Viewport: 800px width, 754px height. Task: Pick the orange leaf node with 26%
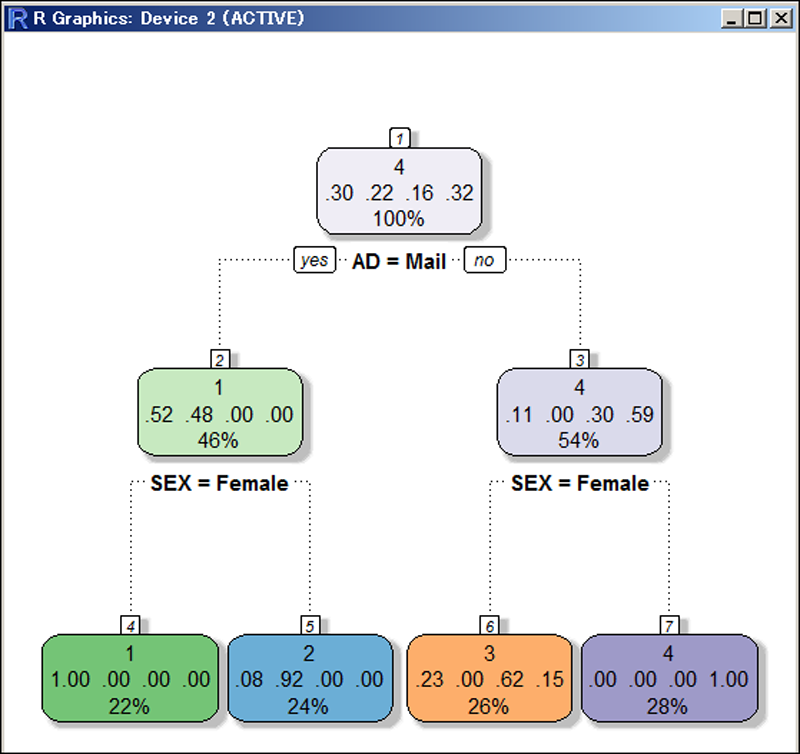[x=490, y=679]
